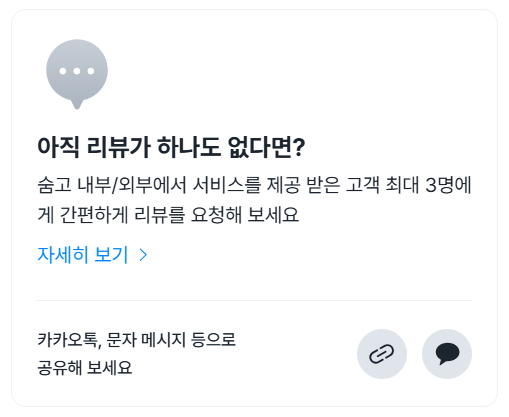Click the horizontal divider above share section

click(x=254, y=300)
